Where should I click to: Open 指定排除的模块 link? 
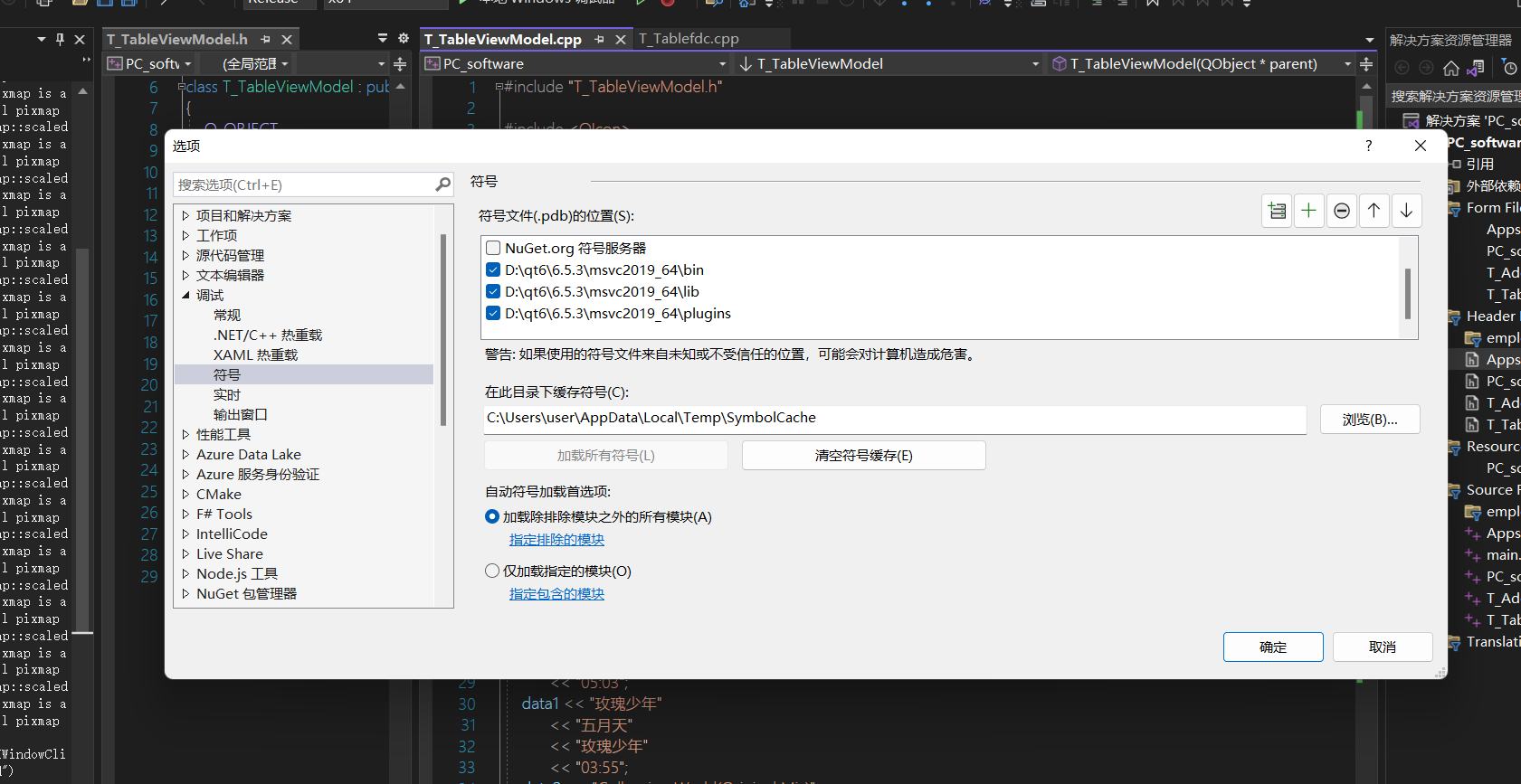(556, 540)
